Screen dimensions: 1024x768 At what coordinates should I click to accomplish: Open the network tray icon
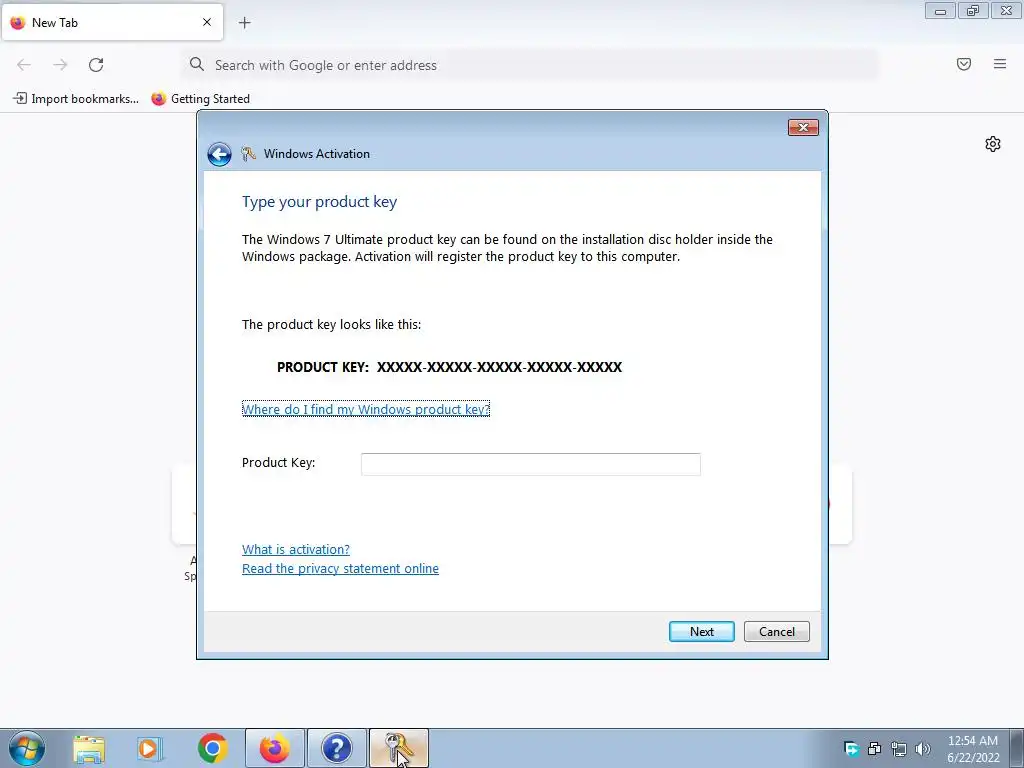(x=899, y=748)
